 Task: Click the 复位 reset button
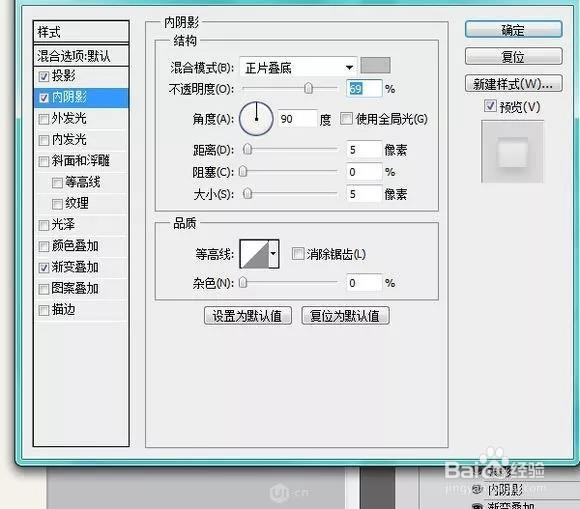pos(513,57)
